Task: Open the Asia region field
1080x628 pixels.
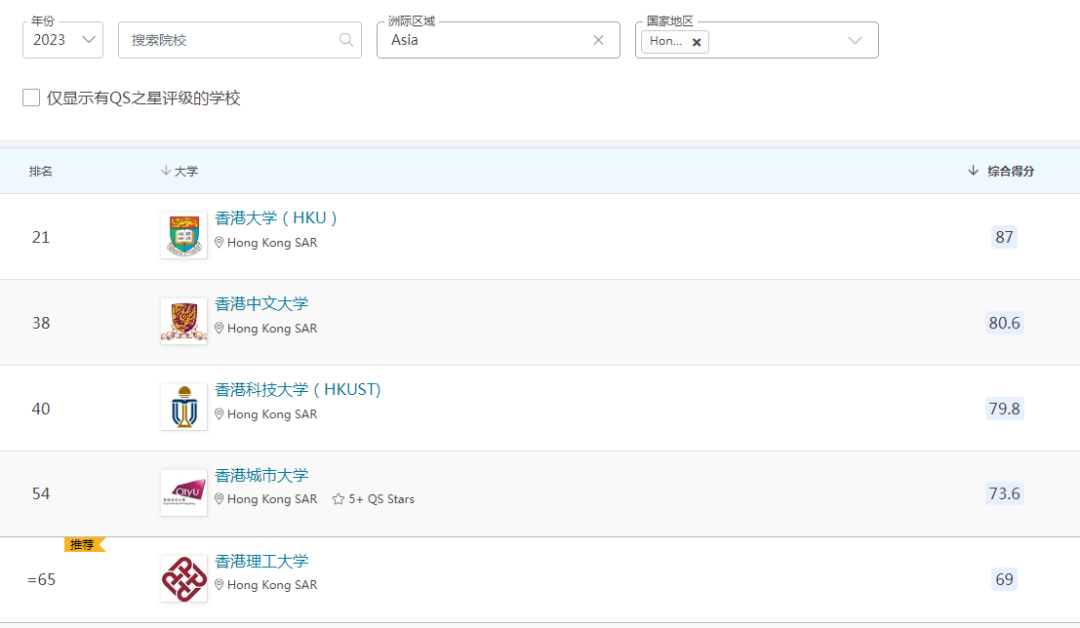Action: tap(498, 40)
